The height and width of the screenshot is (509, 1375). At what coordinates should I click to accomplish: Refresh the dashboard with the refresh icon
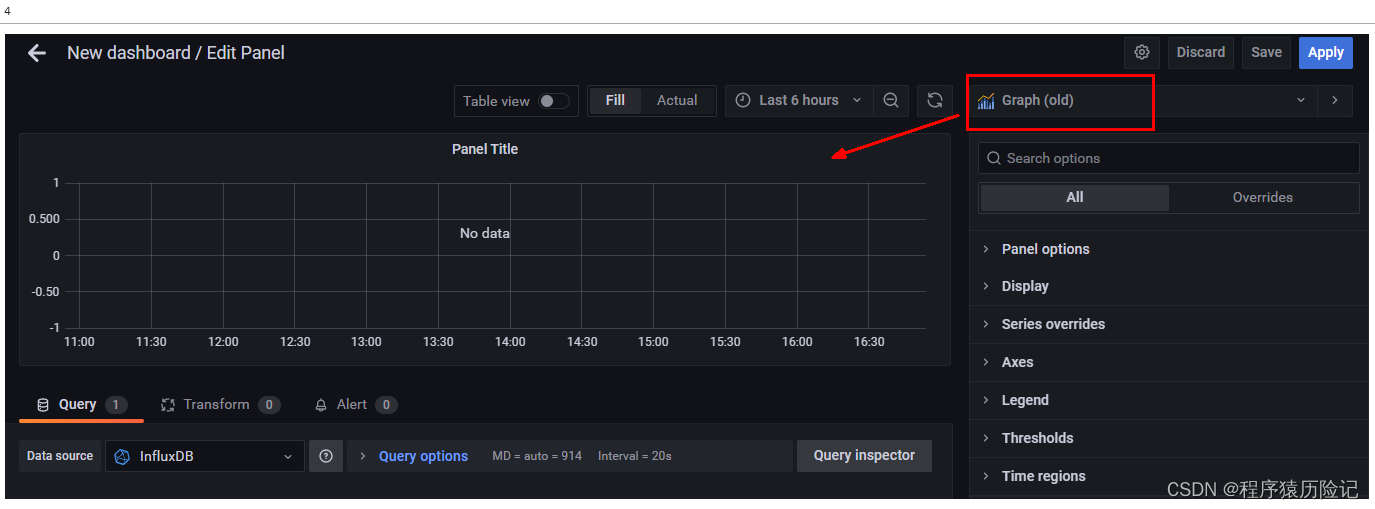coord(935,100)
